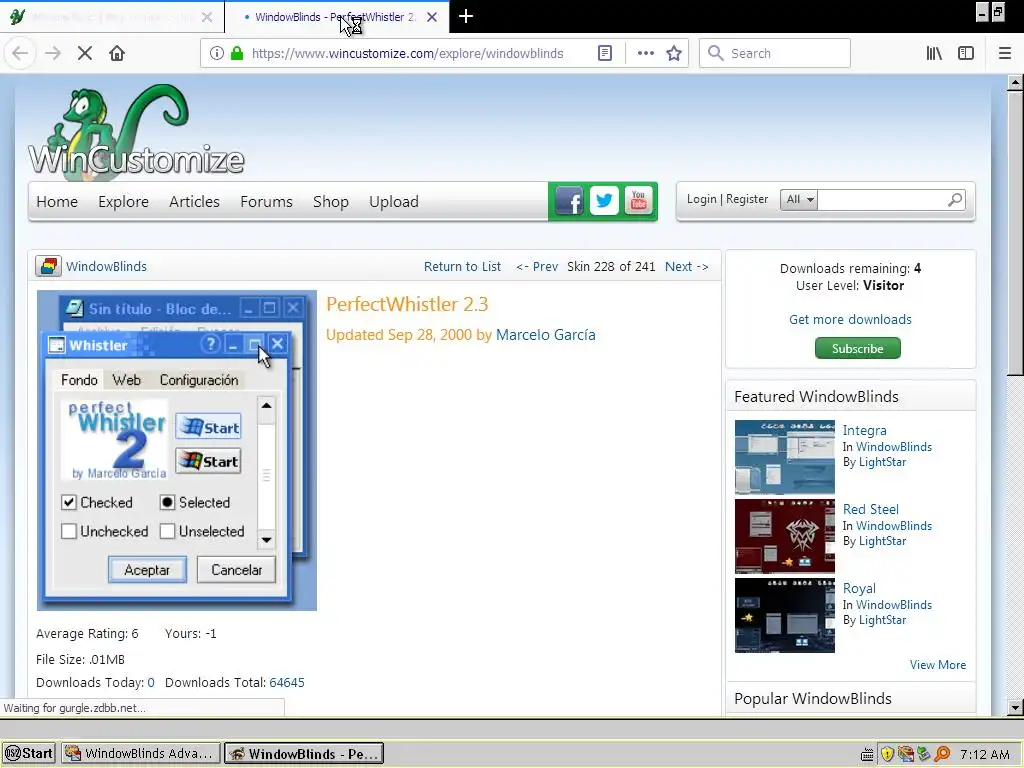Open the Shop menu item
1024x768 pixels.
[x=330, y=202]
